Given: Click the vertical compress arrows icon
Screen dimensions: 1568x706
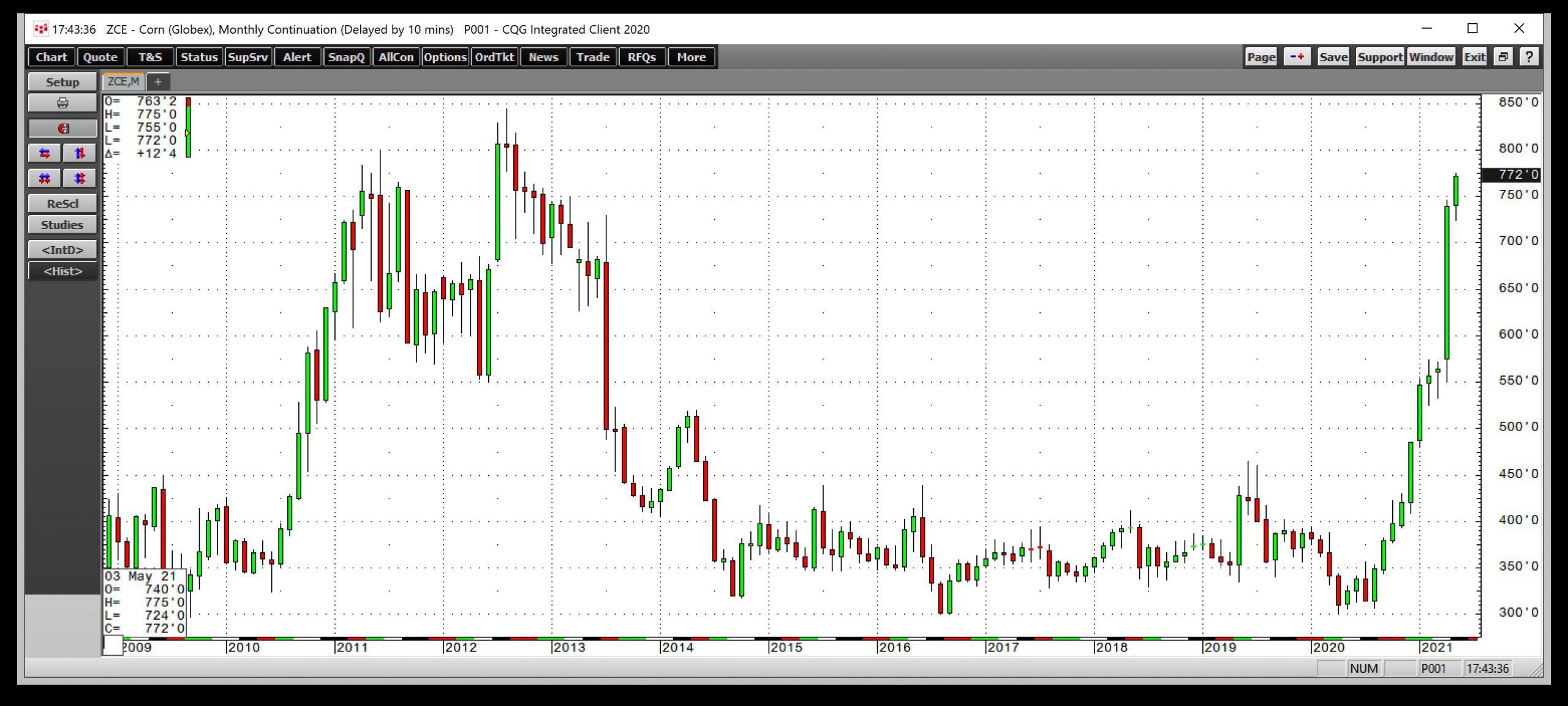Looking at the screenshot, I should [80, 178].
